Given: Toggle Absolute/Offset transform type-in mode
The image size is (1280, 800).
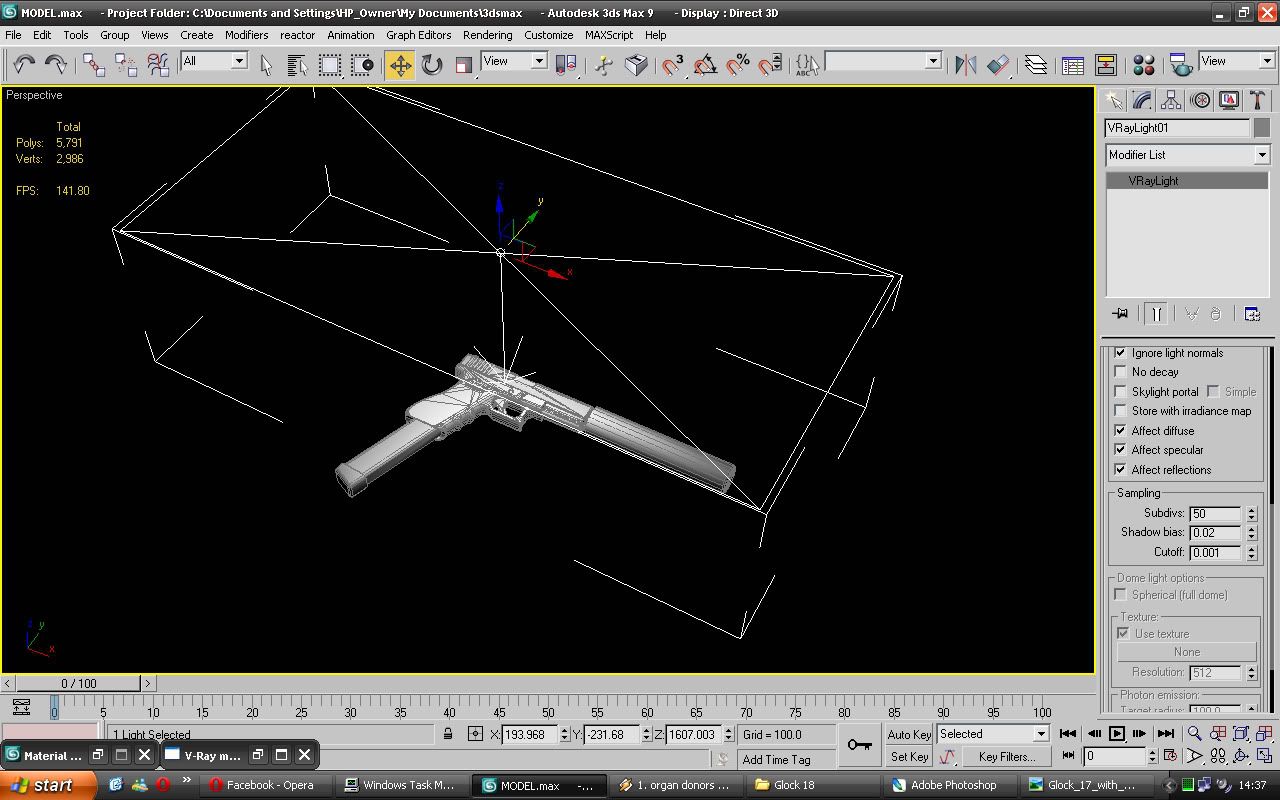Looking at the screenshot, I should 475,734.
